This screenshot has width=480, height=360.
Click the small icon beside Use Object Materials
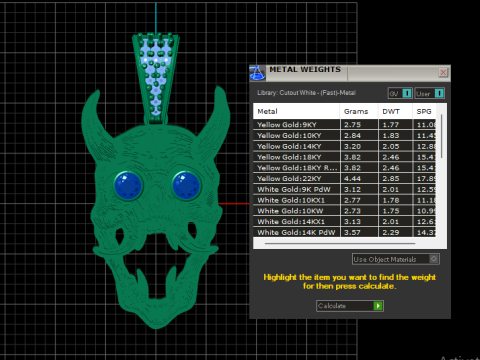pyautogui.click(x=434, y=259)
